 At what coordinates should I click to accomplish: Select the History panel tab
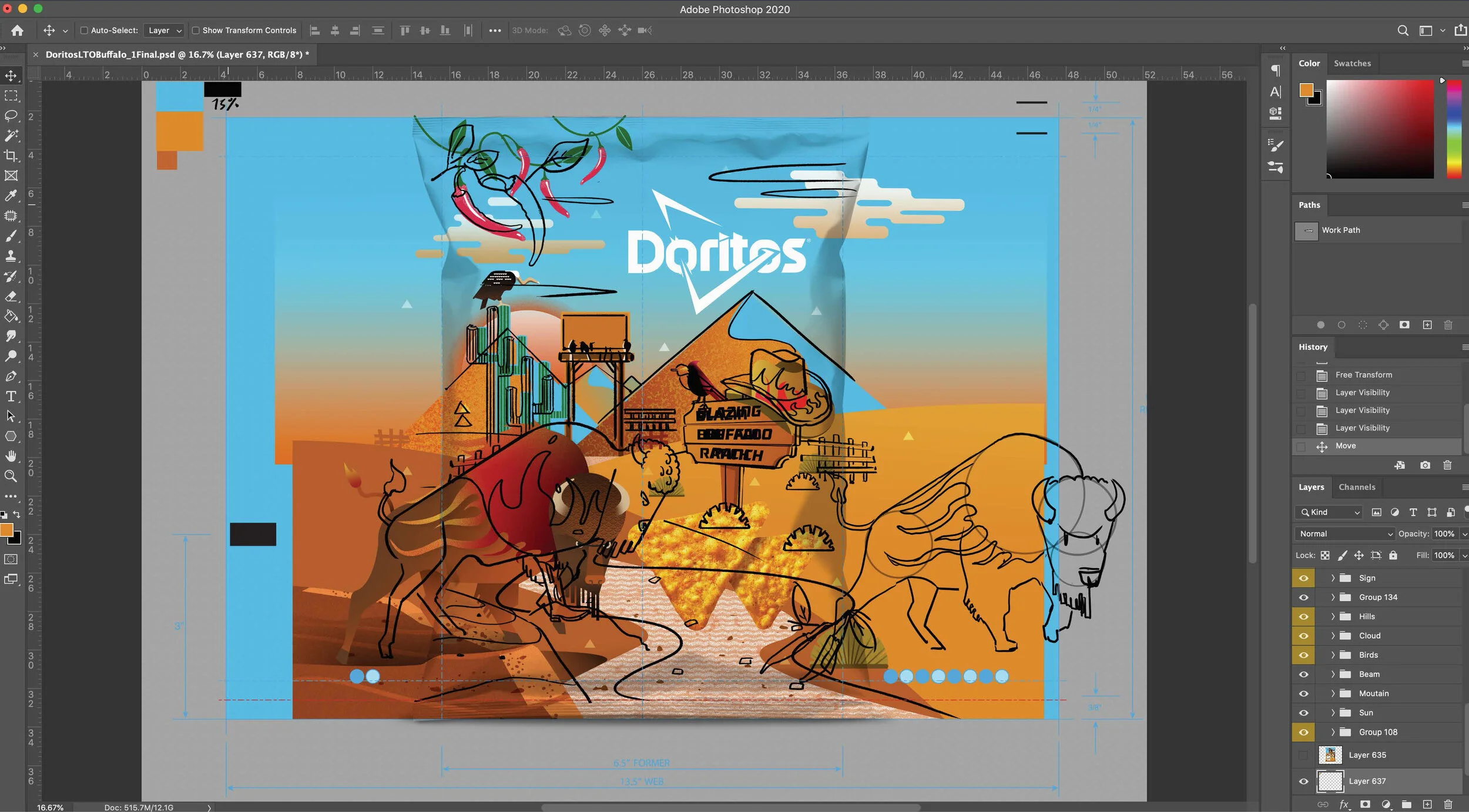click(x=1313, y=347)
